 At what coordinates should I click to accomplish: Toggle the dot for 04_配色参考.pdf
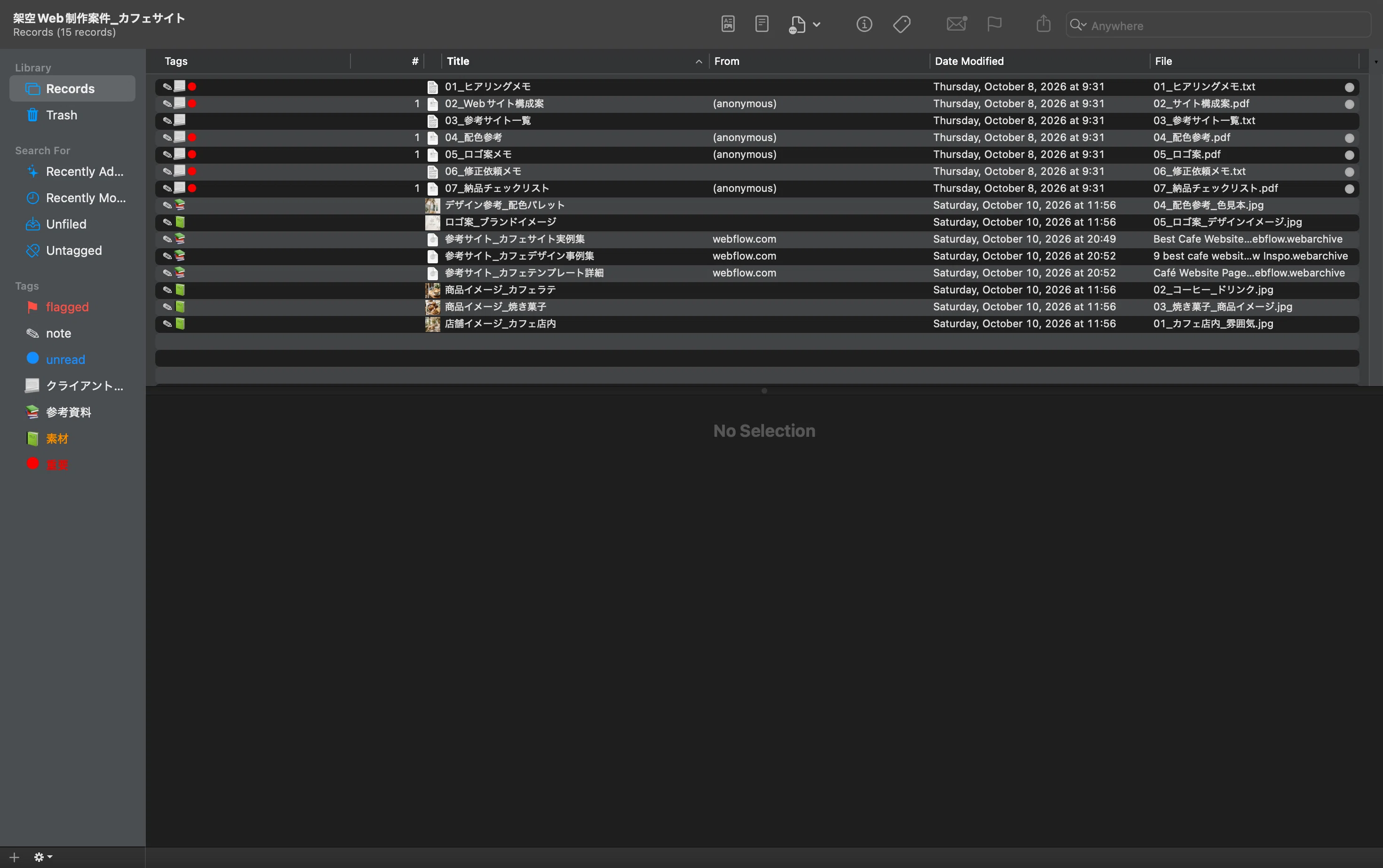[x=1349, y=138]
